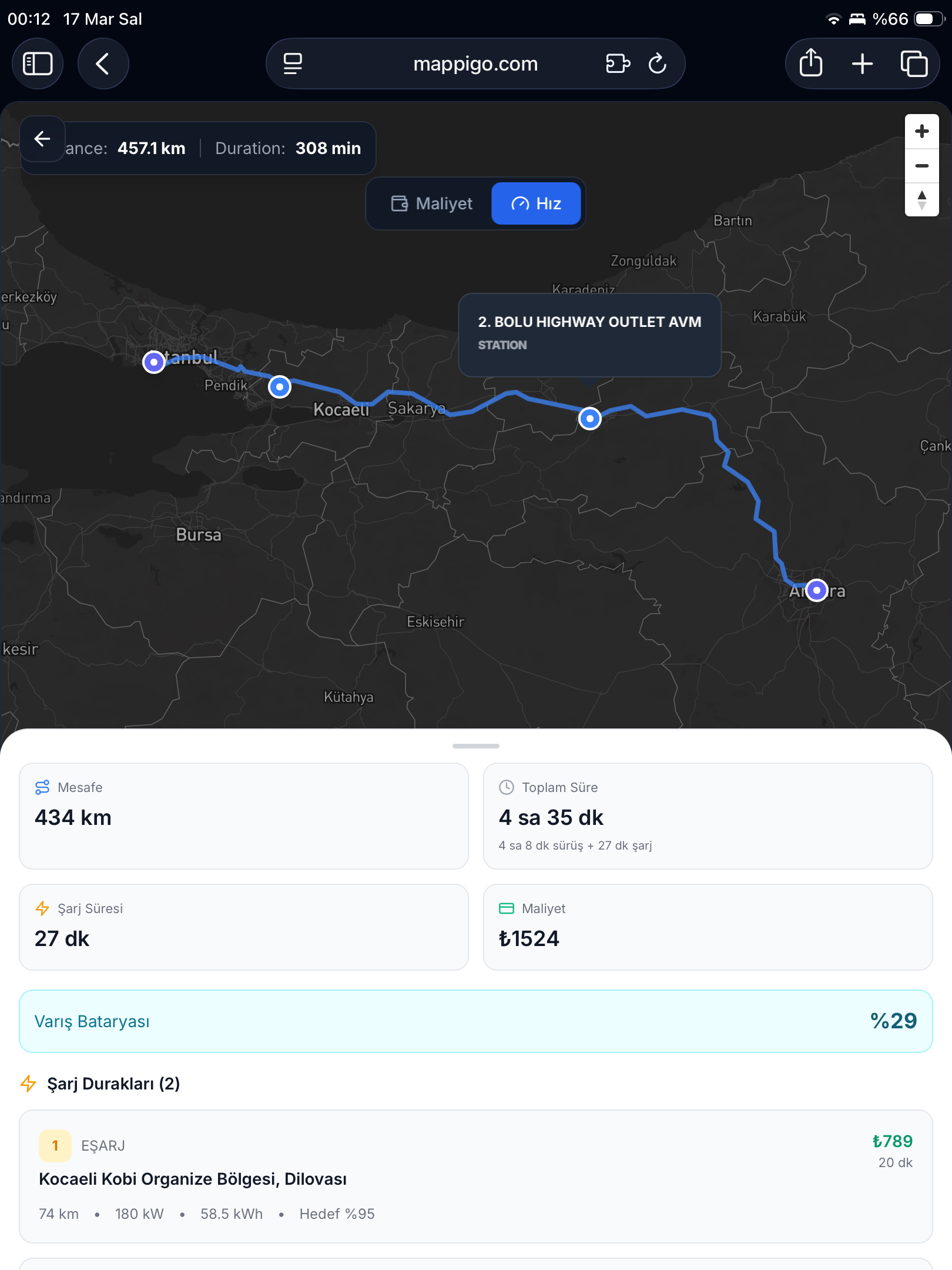Screen dimensions: 952x1270
Task: Reload the mappigo.com page
Action: [658, 63]
